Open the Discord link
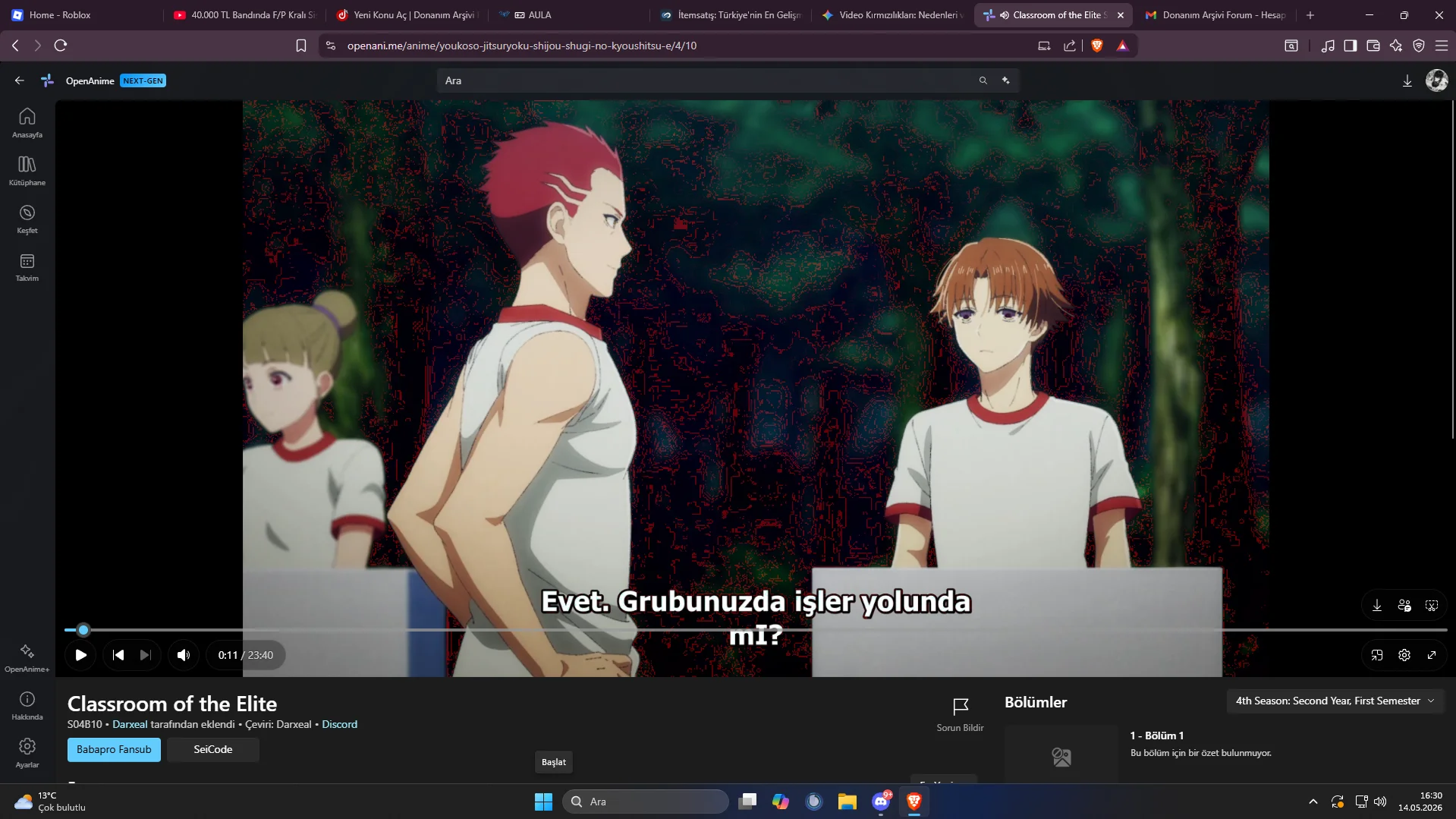Viewport: 1456px width, 819px height. click(x=339, y=725)
